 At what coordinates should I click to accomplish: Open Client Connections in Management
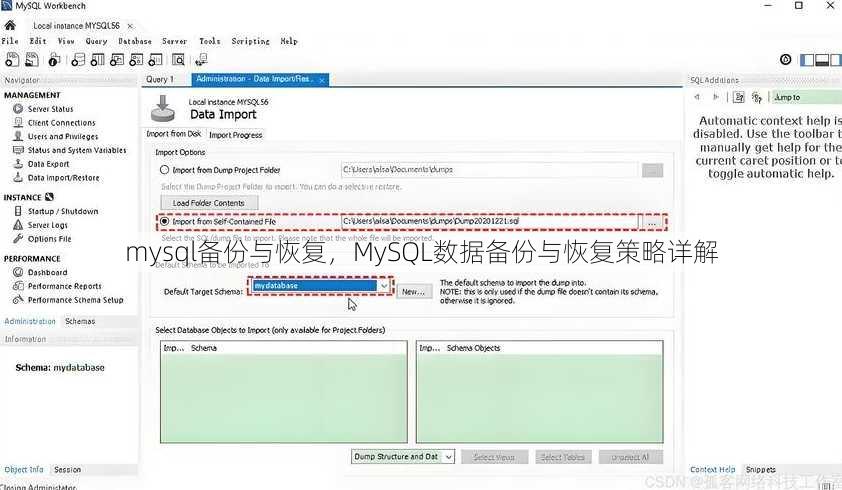click(62, 122)
